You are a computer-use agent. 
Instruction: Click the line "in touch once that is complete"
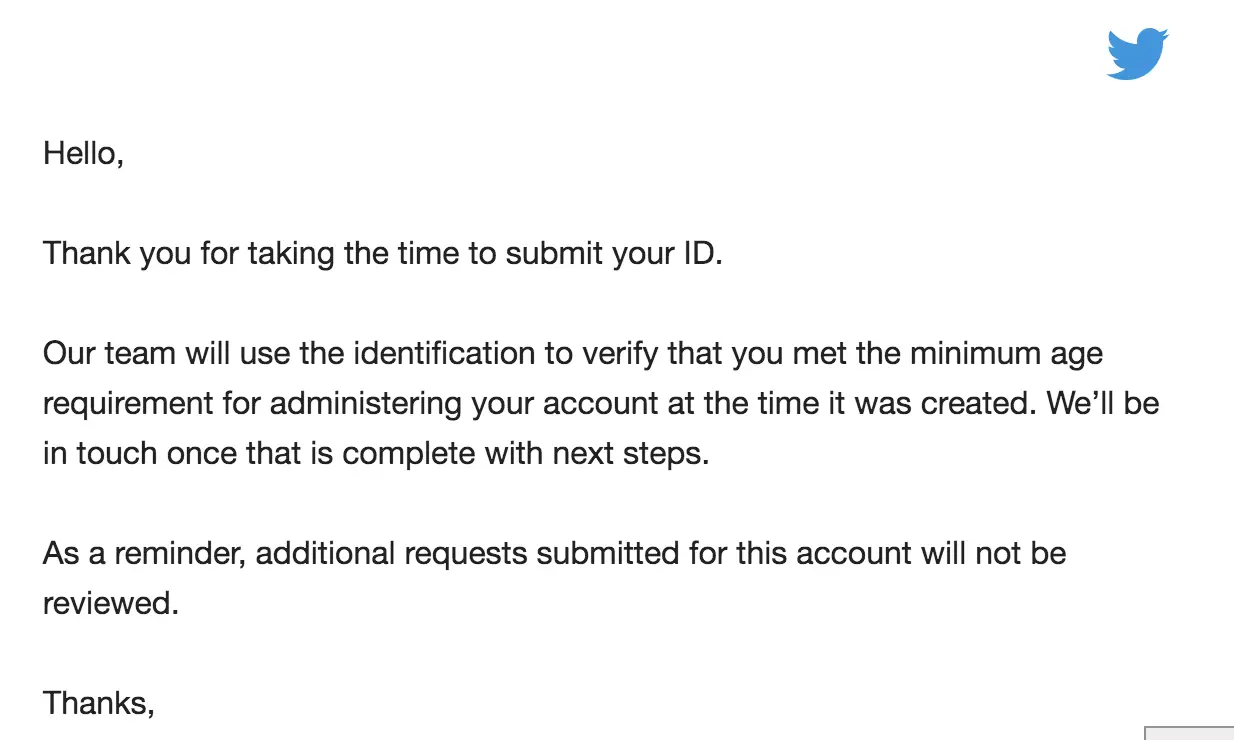click(376, 454)
